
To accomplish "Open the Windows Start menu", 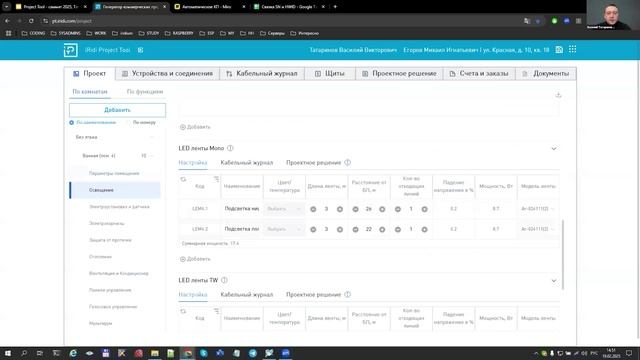I will (x=8, y=353).
